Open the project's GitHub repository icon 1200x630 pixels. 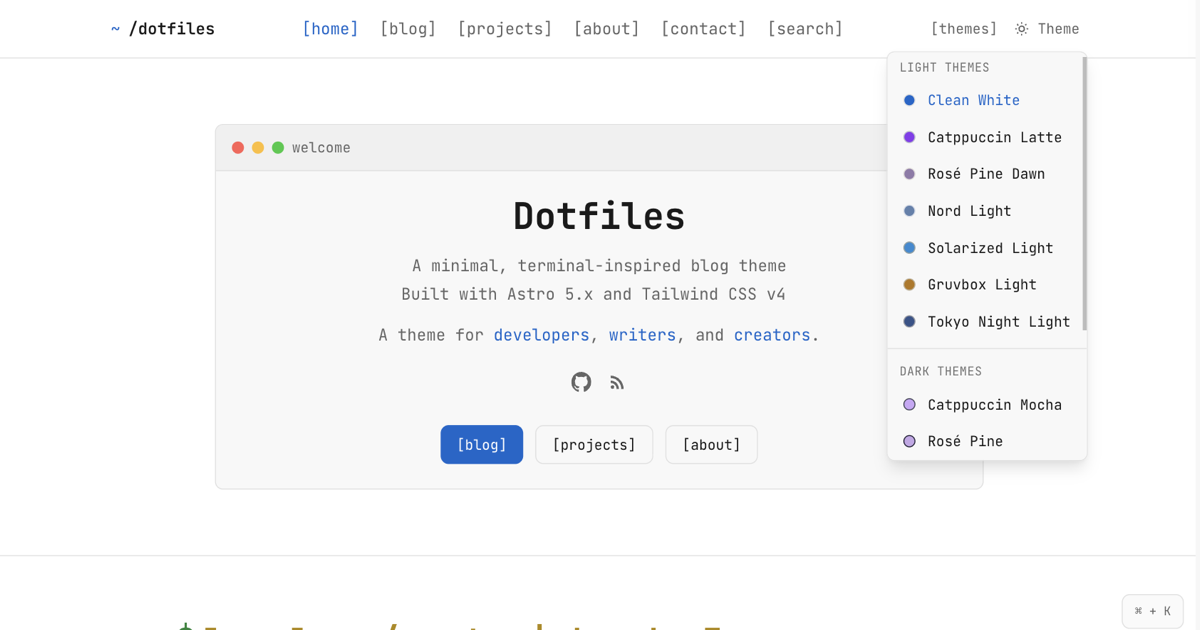(581, 382)
